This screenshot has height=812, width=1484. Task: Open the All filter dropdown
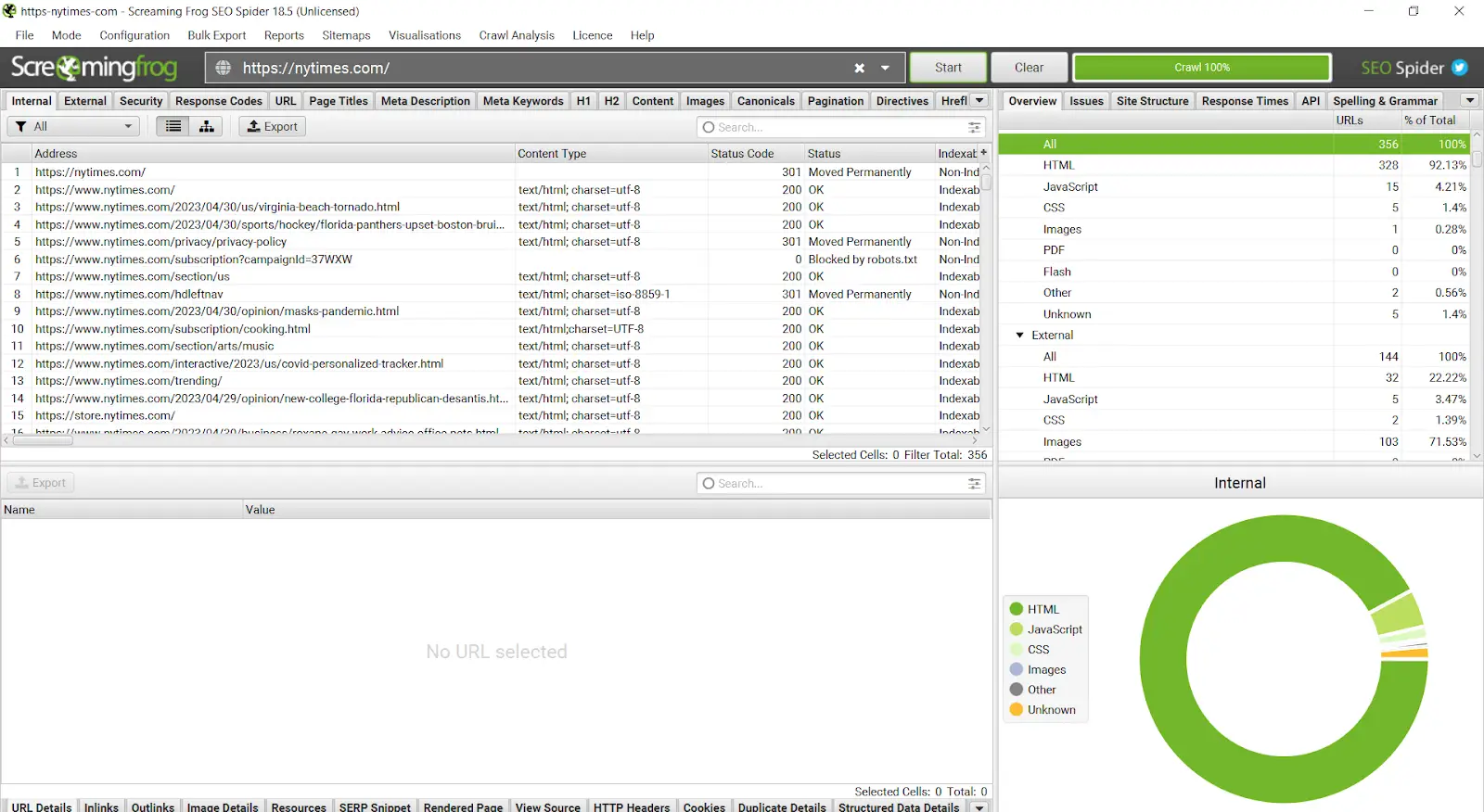click(73, 126)
